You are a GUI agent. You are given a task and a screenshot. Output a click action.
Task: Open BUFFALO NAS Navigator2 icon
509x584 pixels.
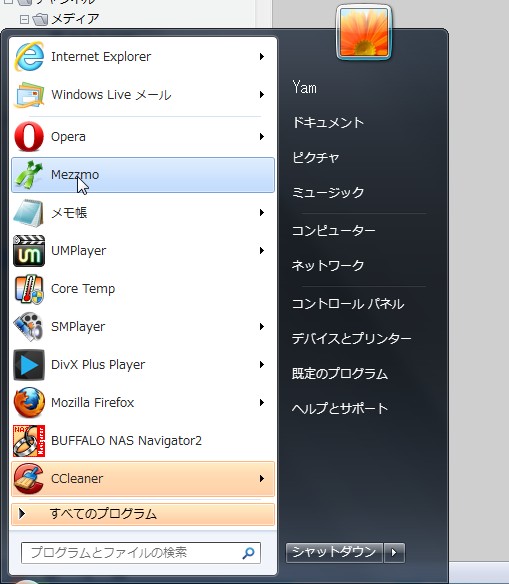point(29,441)
